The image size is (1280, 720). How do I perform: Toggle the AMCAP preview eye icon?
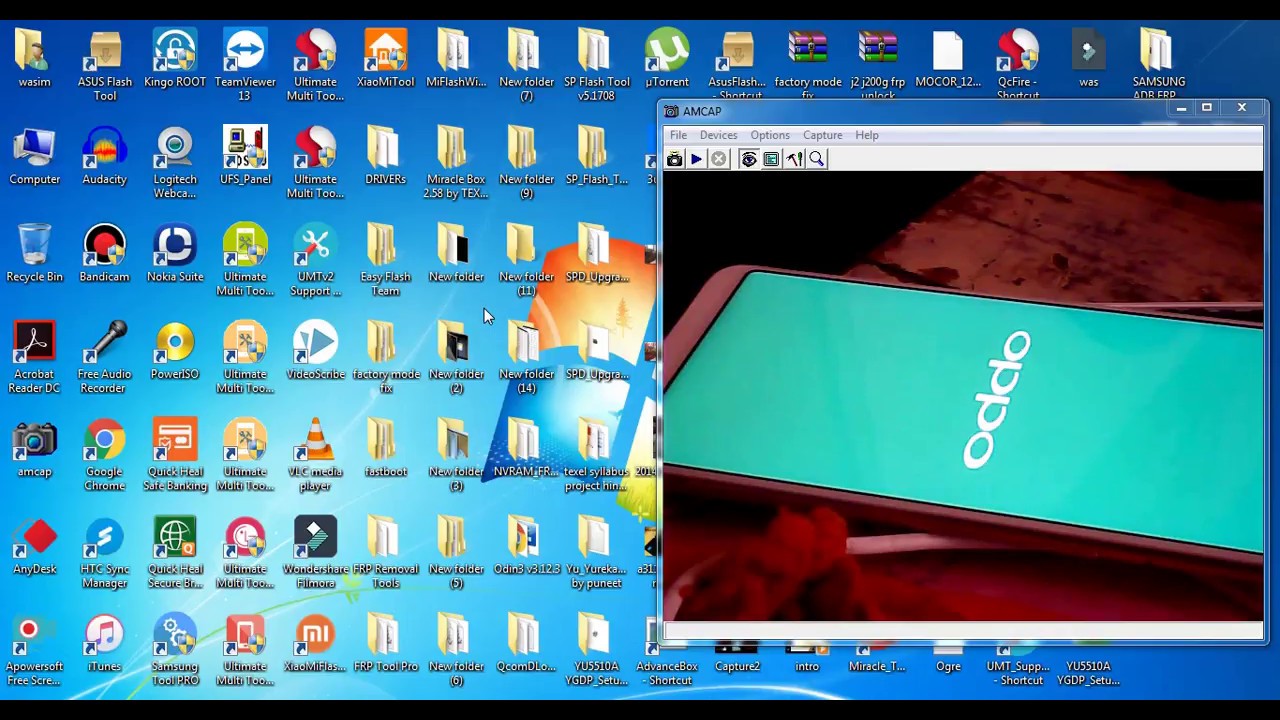[x=748, y=159]
